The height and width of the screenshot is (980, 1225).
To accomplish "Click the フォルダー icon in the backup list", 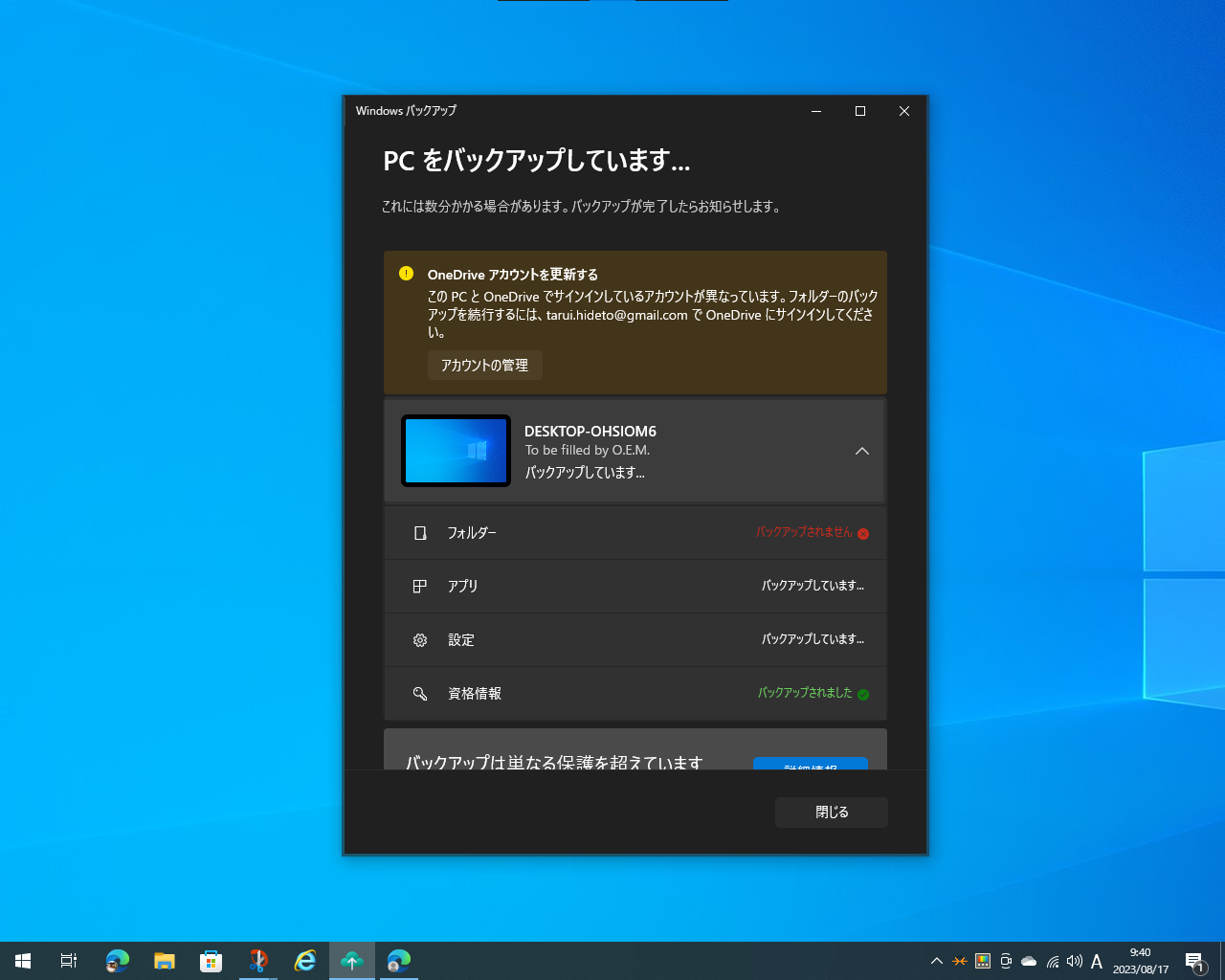I will click(419, 533).
